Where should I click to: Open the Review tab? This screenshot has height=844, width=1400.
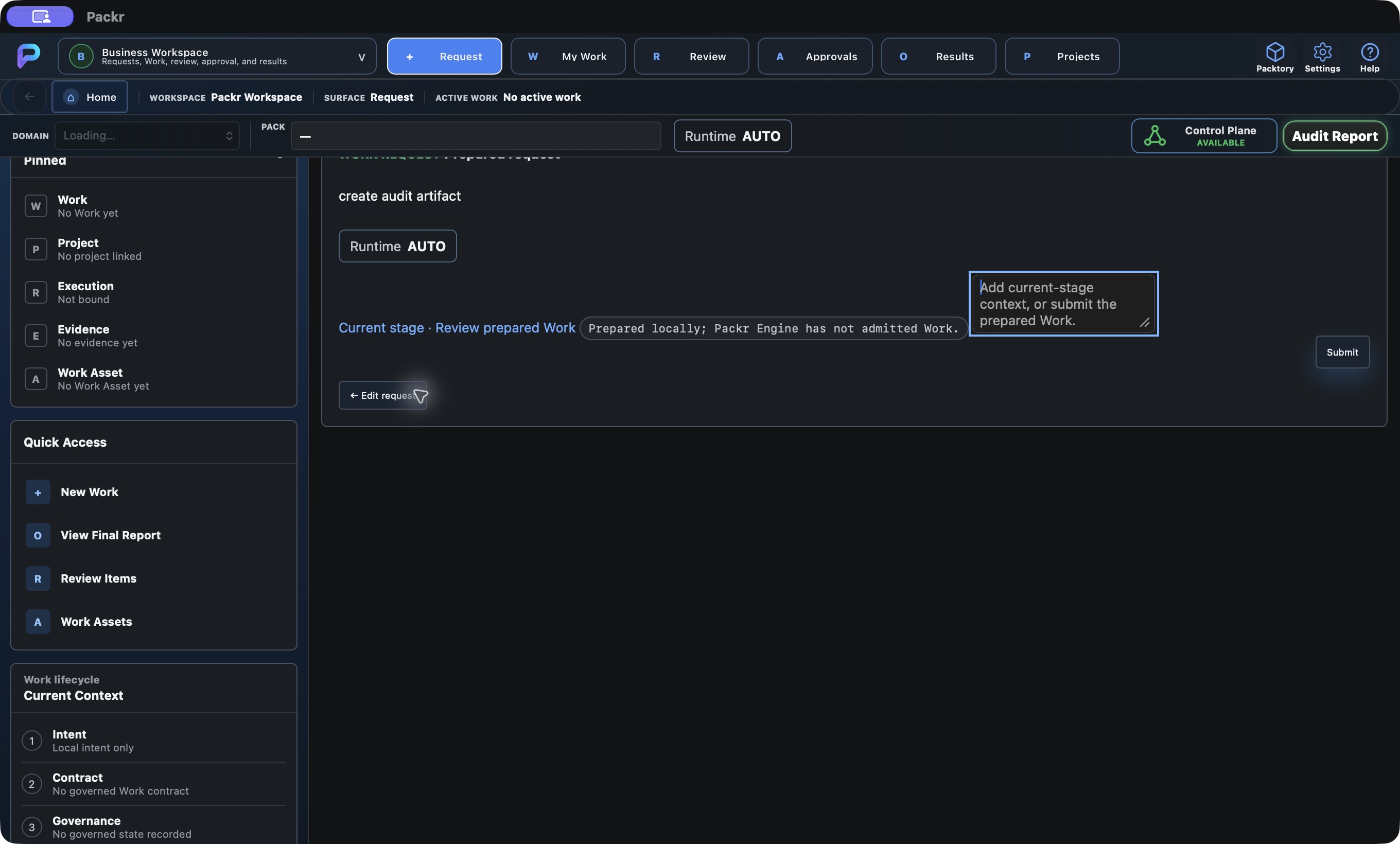[691, 56]
